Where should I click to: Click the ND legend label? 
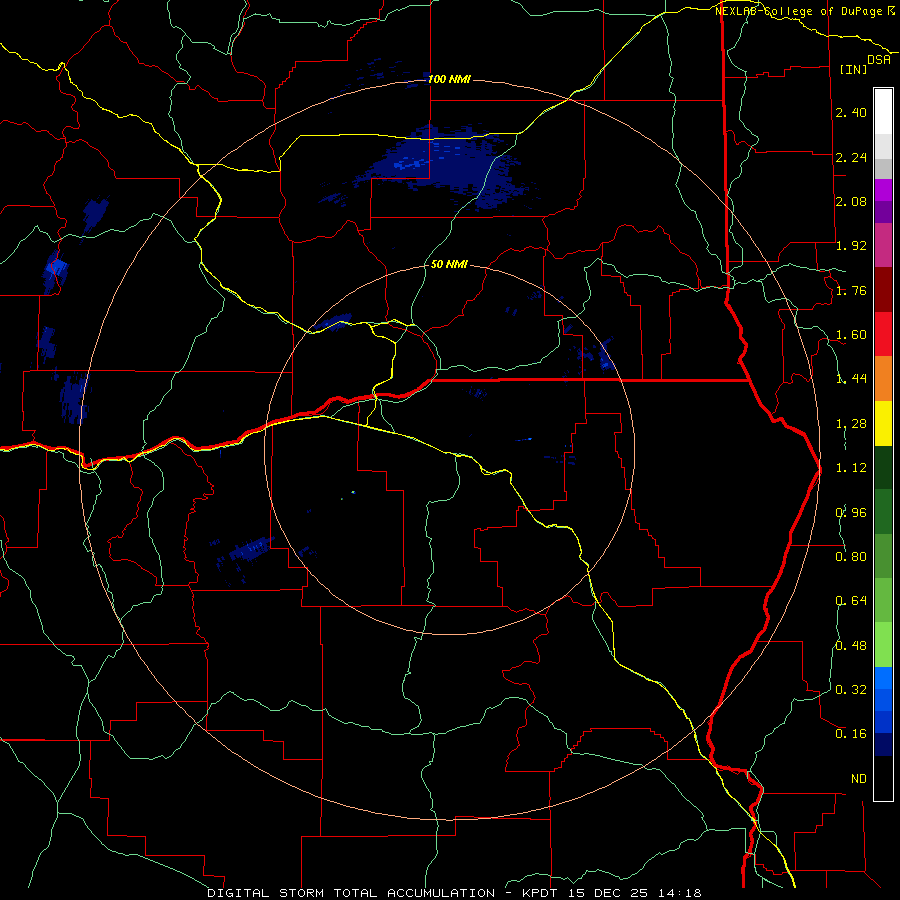[x=859, y=779]
